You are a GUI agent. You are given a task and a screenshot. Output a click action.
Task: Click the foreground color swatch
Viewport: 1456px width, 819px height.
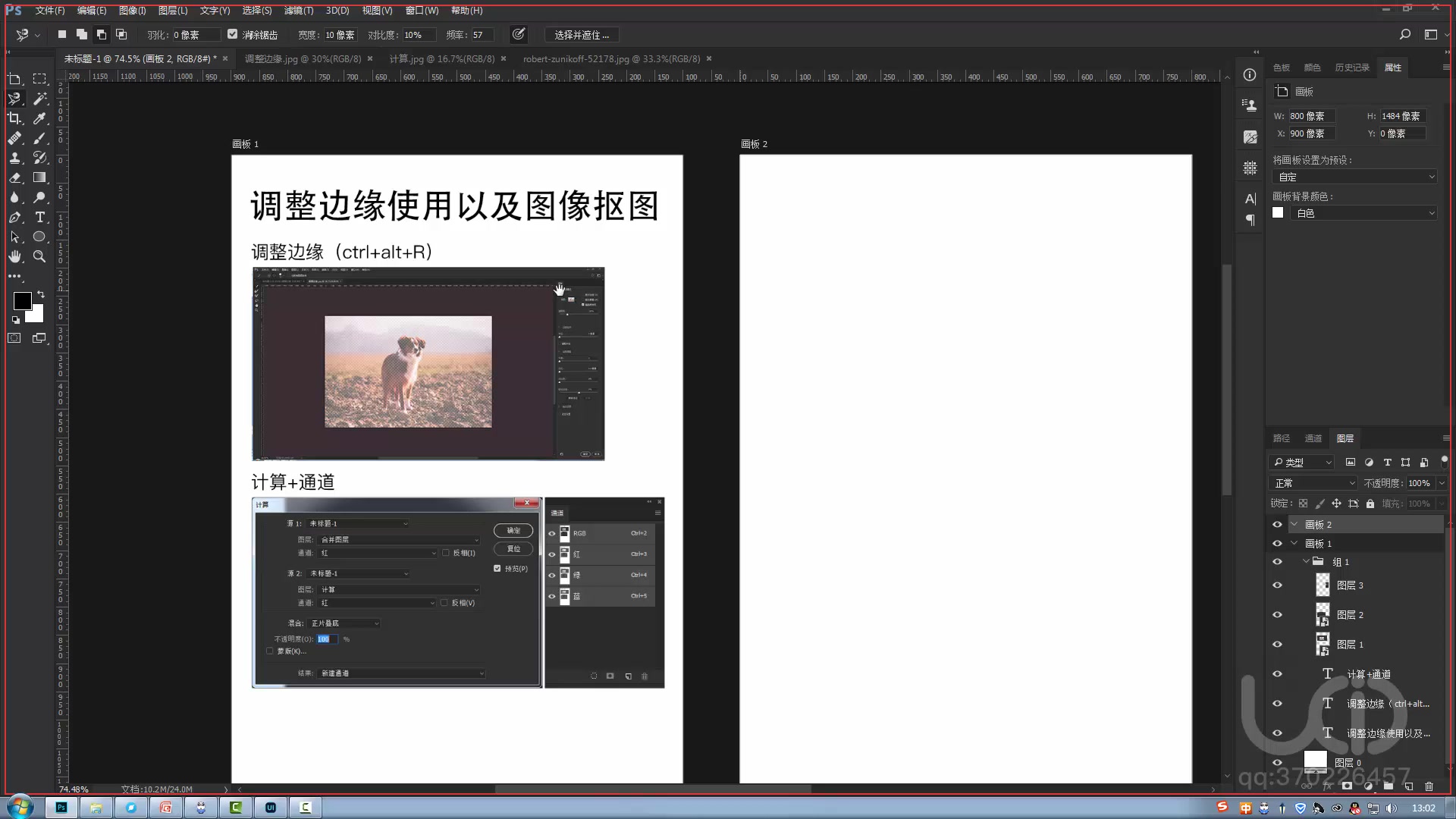[x=22, y=301]
